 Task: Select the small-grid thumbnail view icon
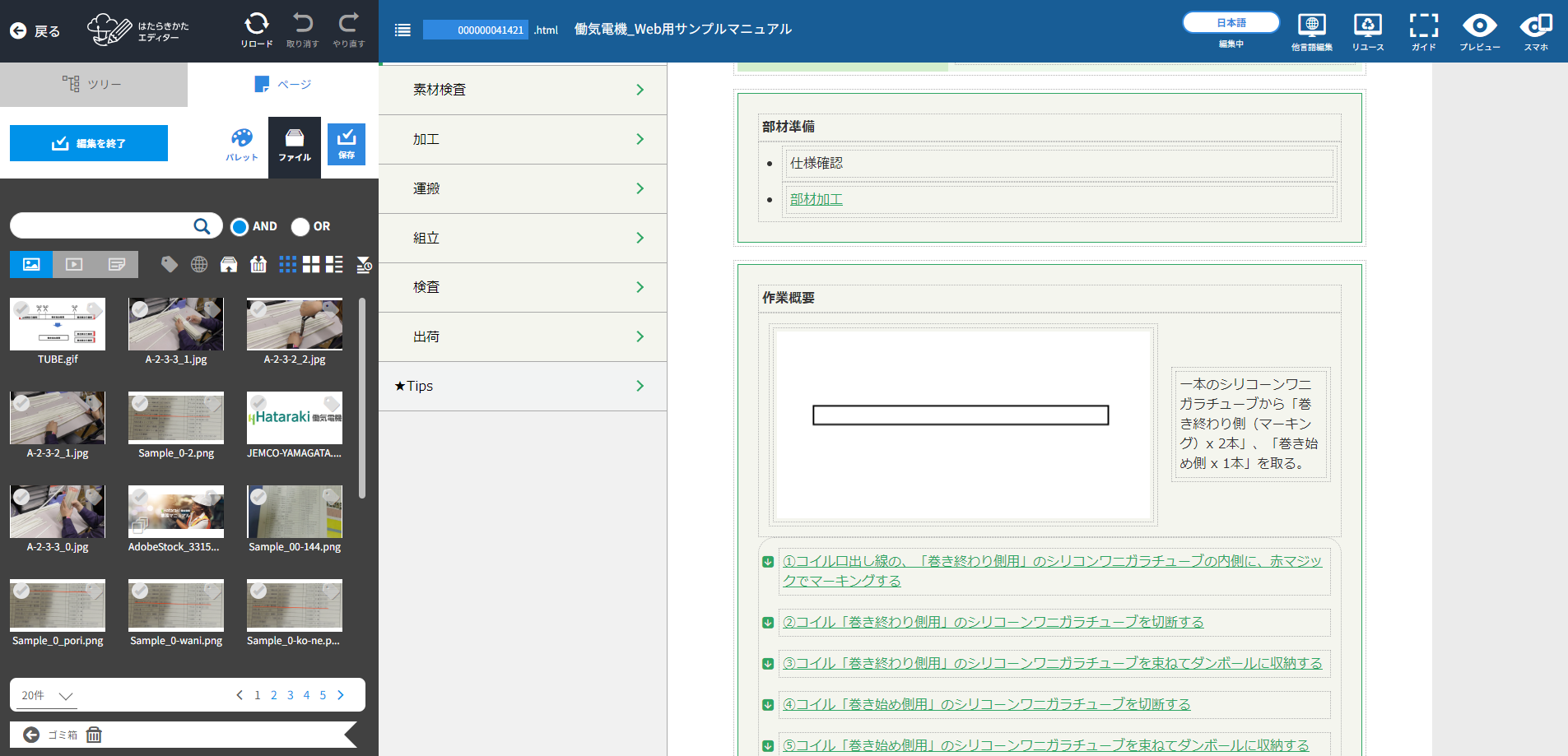pos(287,264)
